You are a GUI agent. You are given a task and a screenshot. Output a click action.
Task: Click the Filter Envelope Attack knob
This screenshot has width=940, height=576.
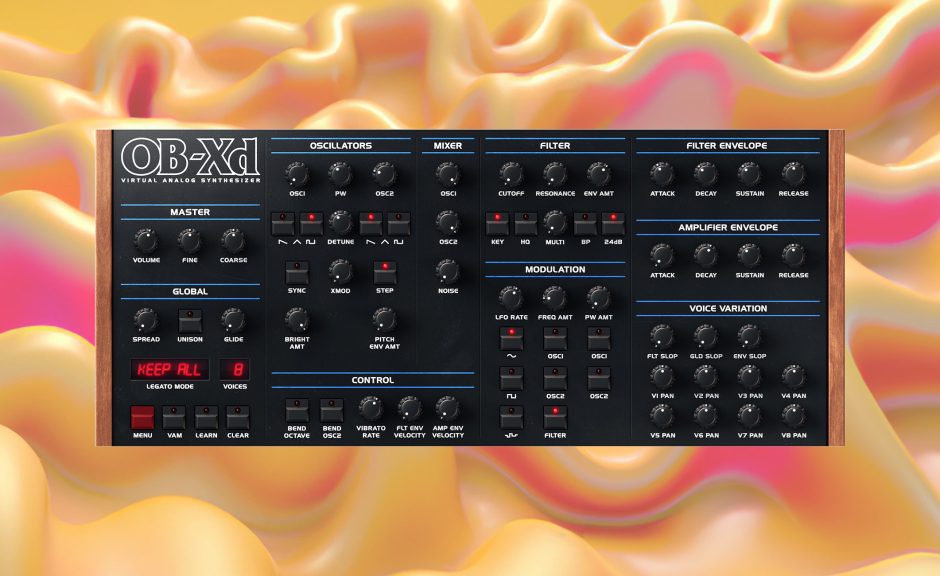pos(662,173)
